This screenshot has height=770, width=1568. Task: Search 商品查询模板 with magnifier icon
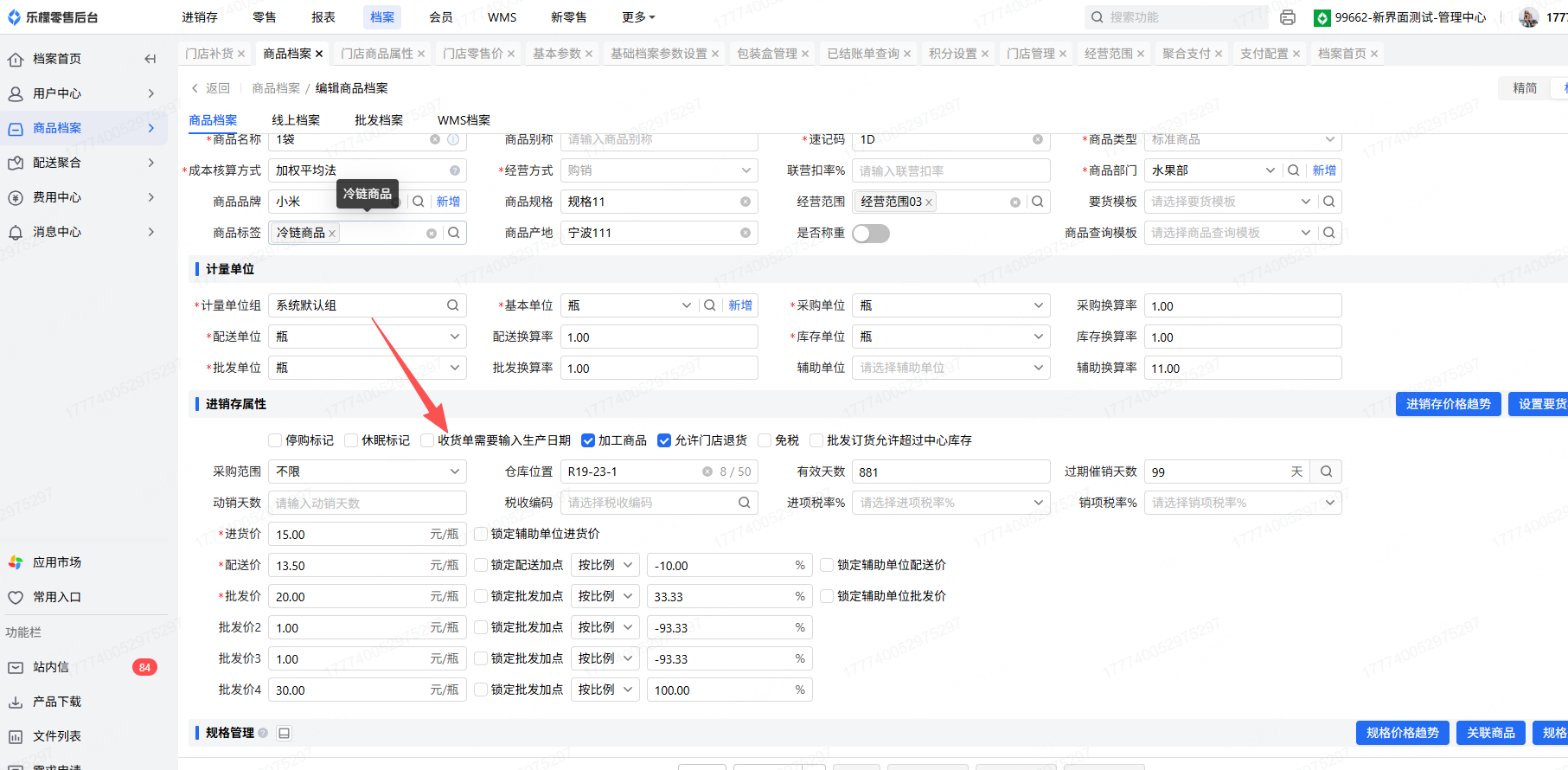click(1329, 233)
